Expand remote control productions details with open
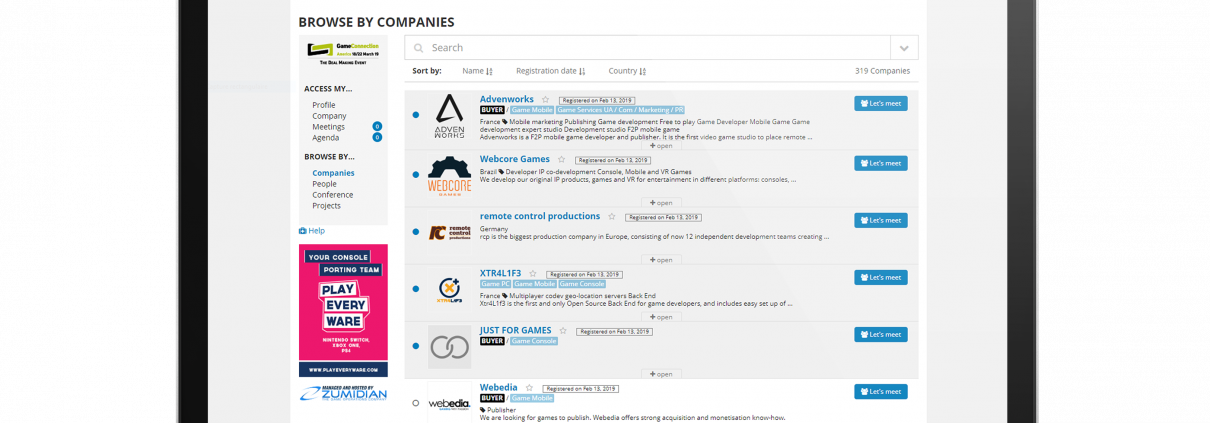The height and width of the screenshot is (423, 1210). tap(661, 260)
